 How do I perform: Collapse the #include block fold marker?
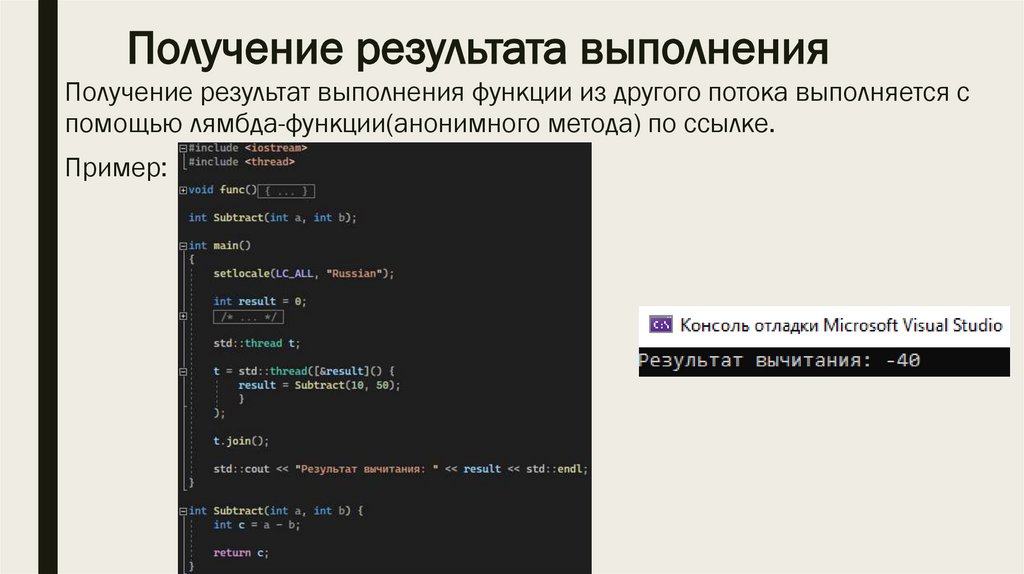[x=183, y=147]
